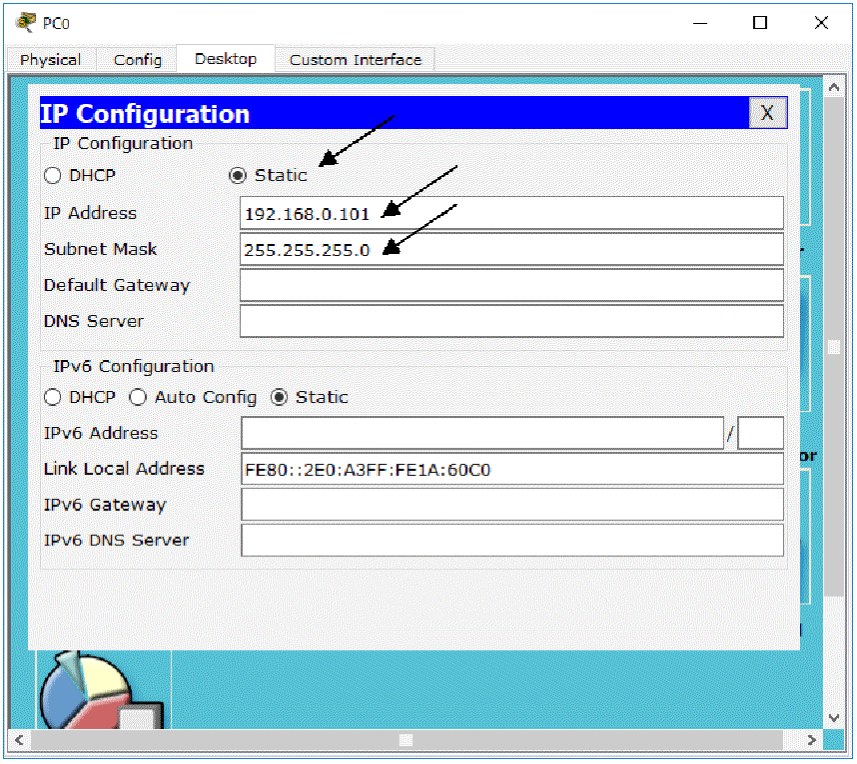Click the IPv6 Gateway field
Screen dimensions: 857x764
[x=511, y=505]
